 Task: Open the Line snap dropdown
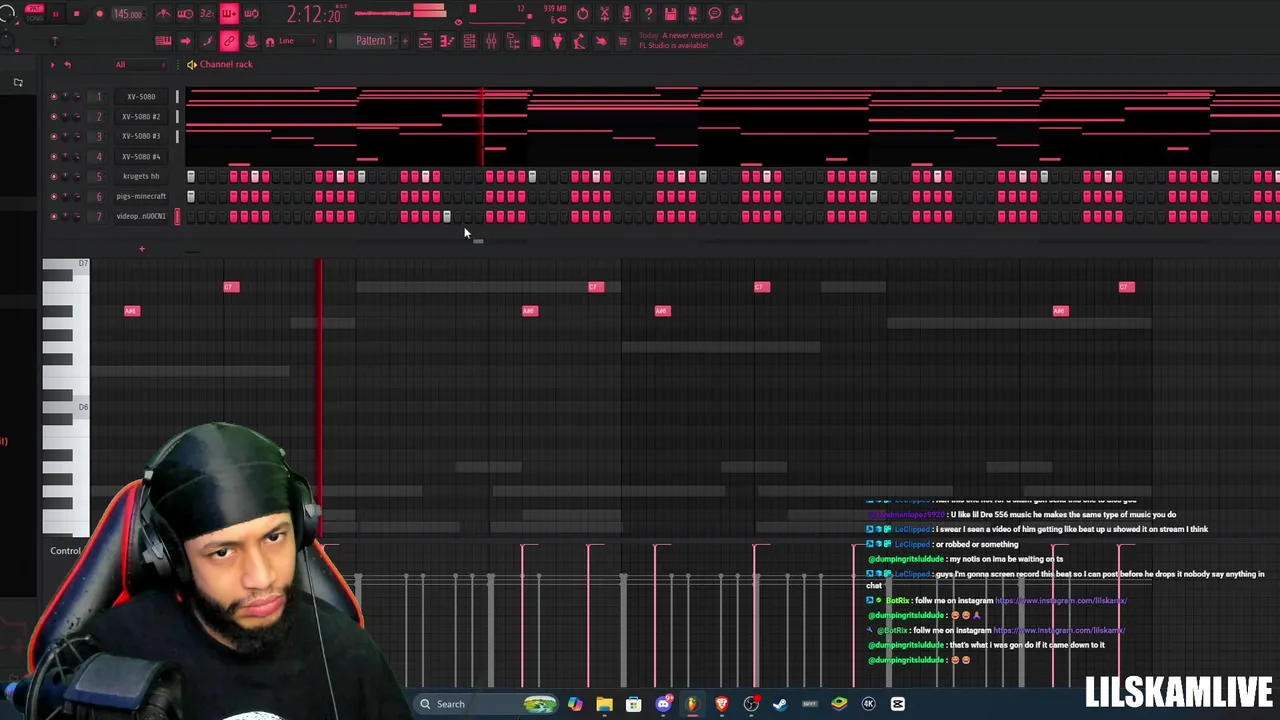[296, 41]
